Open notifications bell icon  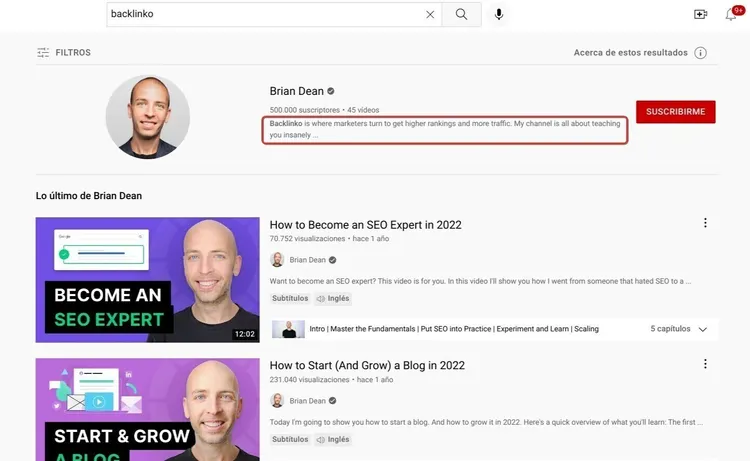click(x=731, y=14)
